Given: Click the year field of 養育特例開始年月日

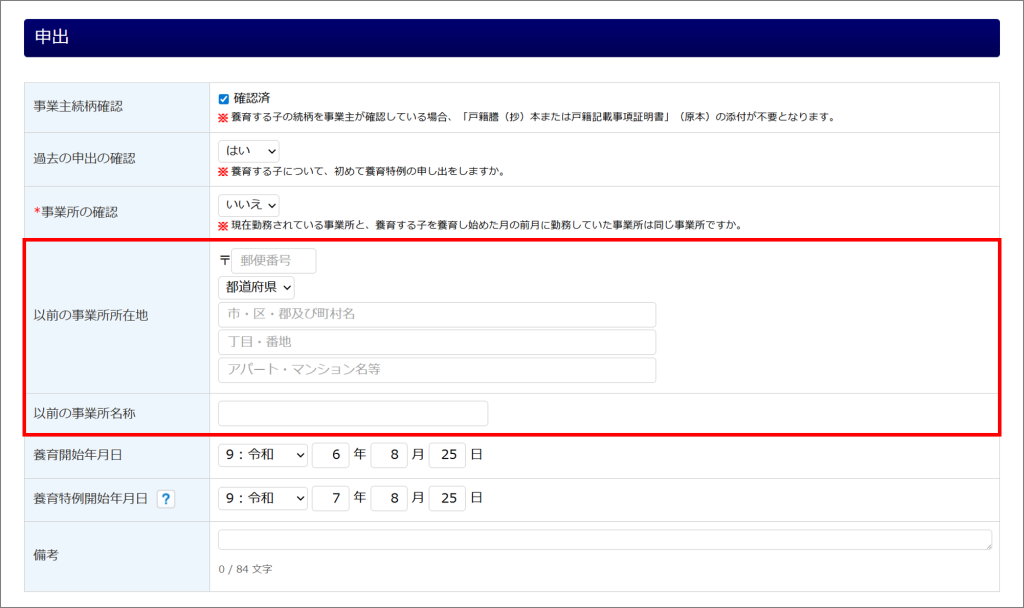Looking at the screenshot, I should click(x=330, y=498).
